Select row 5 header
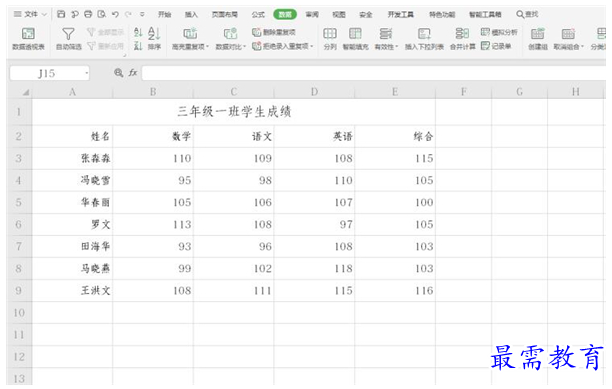 20,202
